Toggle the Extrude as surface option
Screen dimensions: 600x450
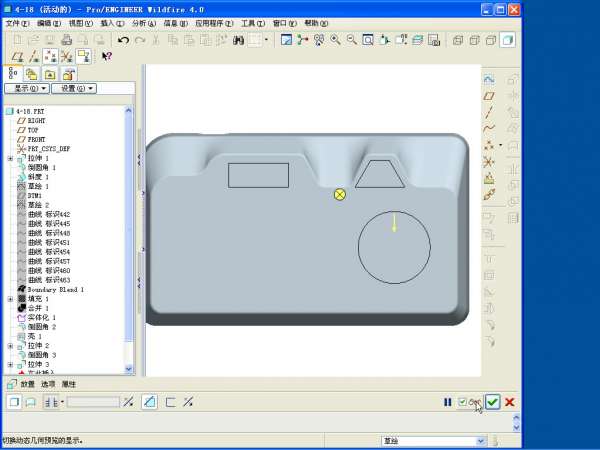[31, 402]
